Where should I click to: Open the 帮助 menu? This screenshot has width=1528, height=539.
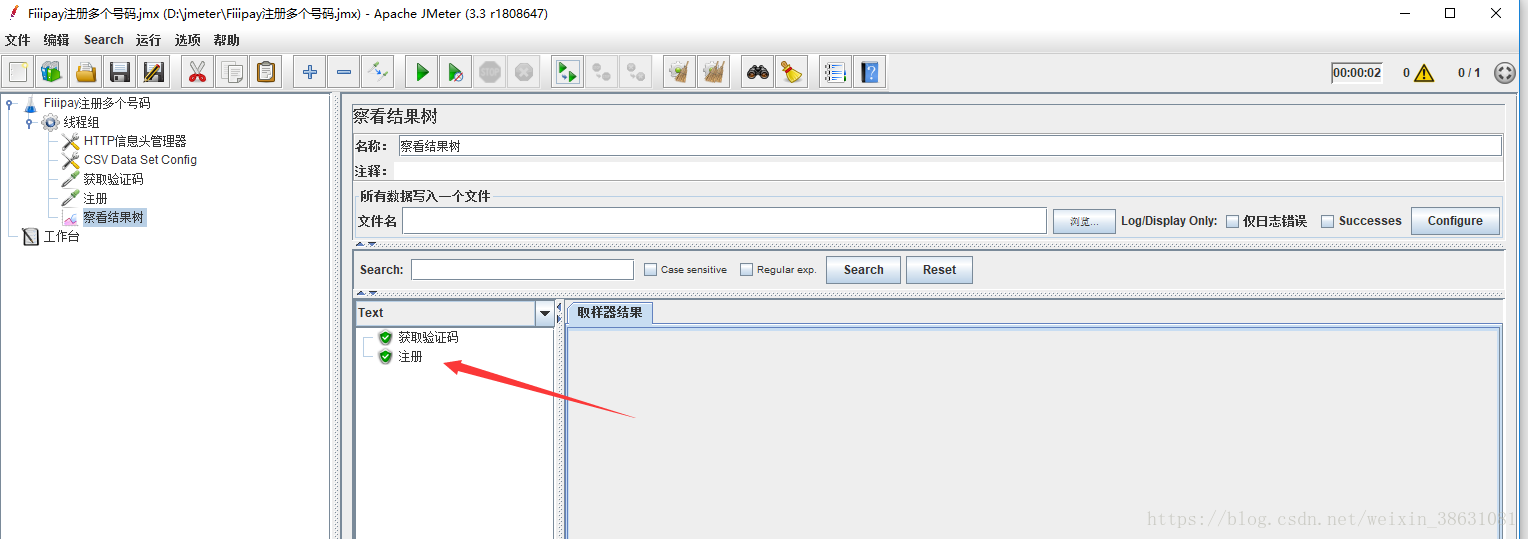point(227,40)
